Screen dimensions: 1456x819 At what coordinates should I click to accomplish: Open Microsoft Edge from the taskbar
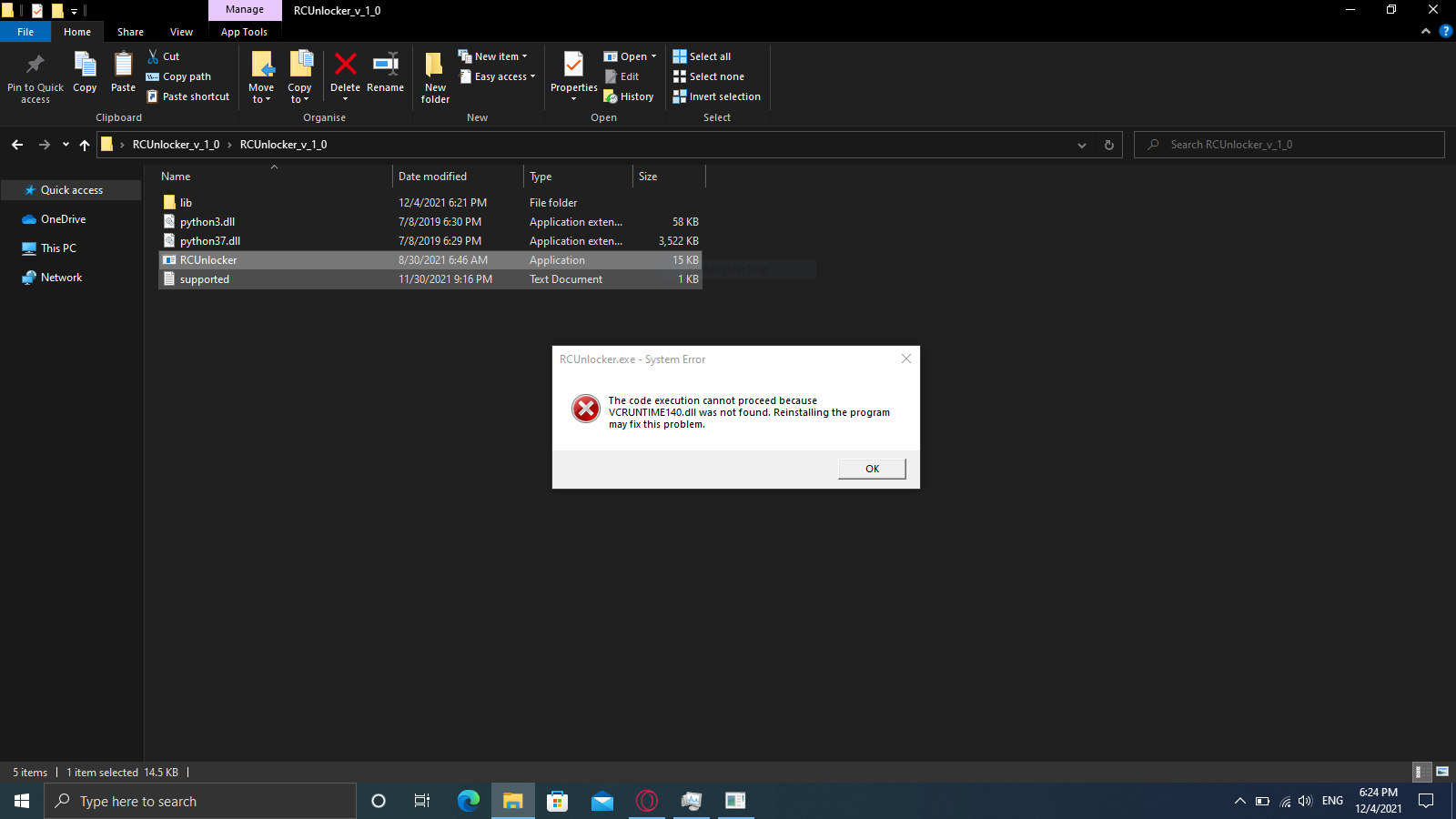468,801
